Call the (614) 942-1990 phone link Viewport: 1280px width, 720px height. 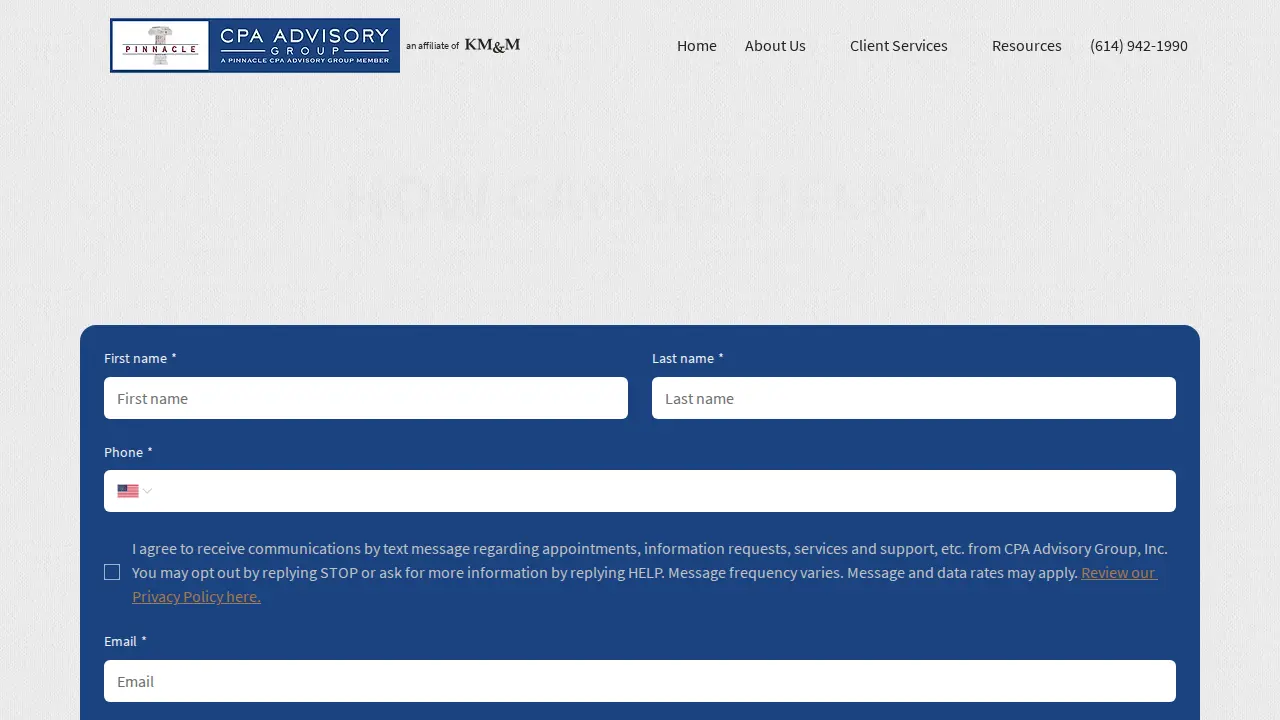coord(1139,45)
